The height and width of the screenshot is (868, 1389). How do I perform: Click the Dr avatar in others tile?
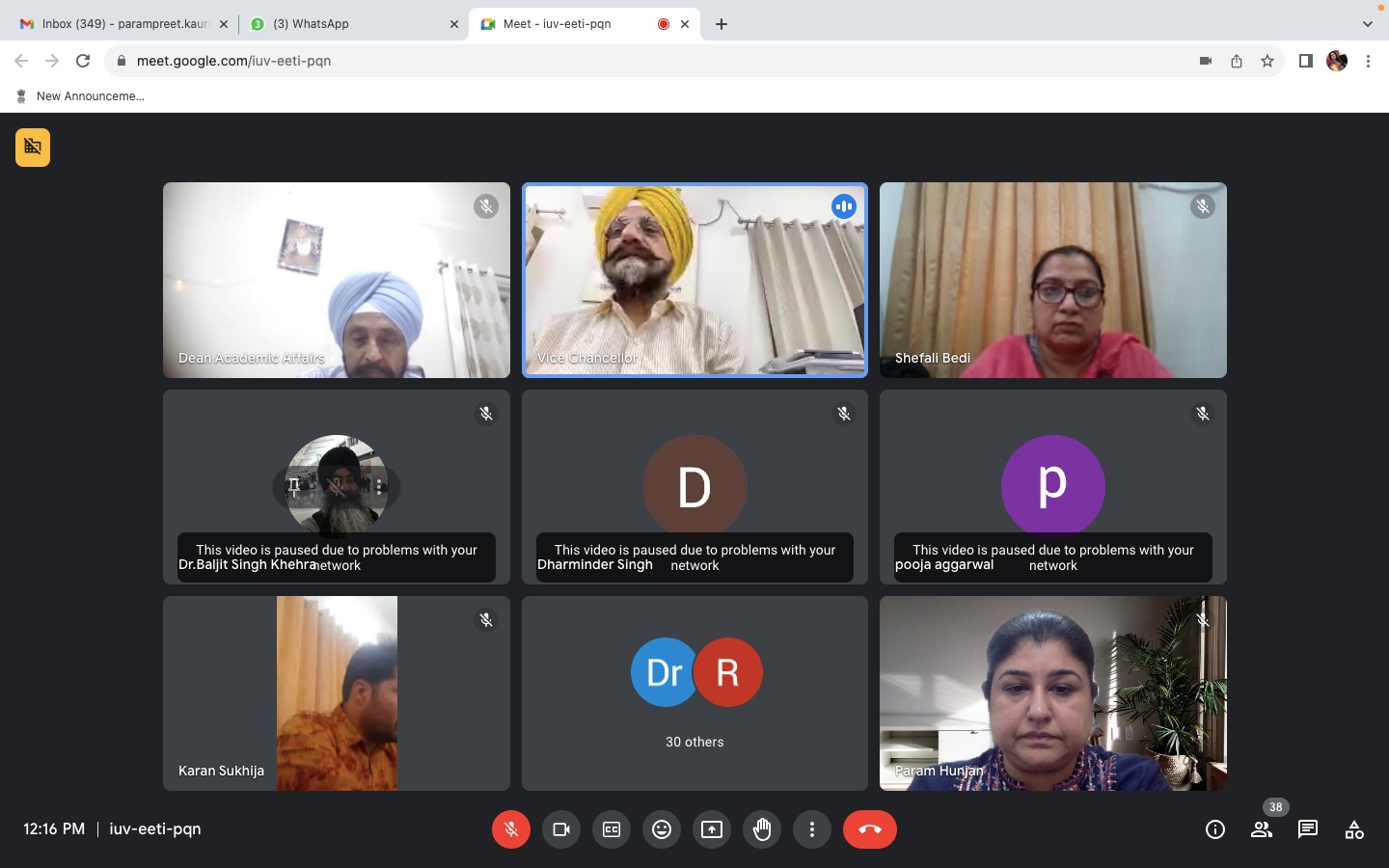coord(665,672)
